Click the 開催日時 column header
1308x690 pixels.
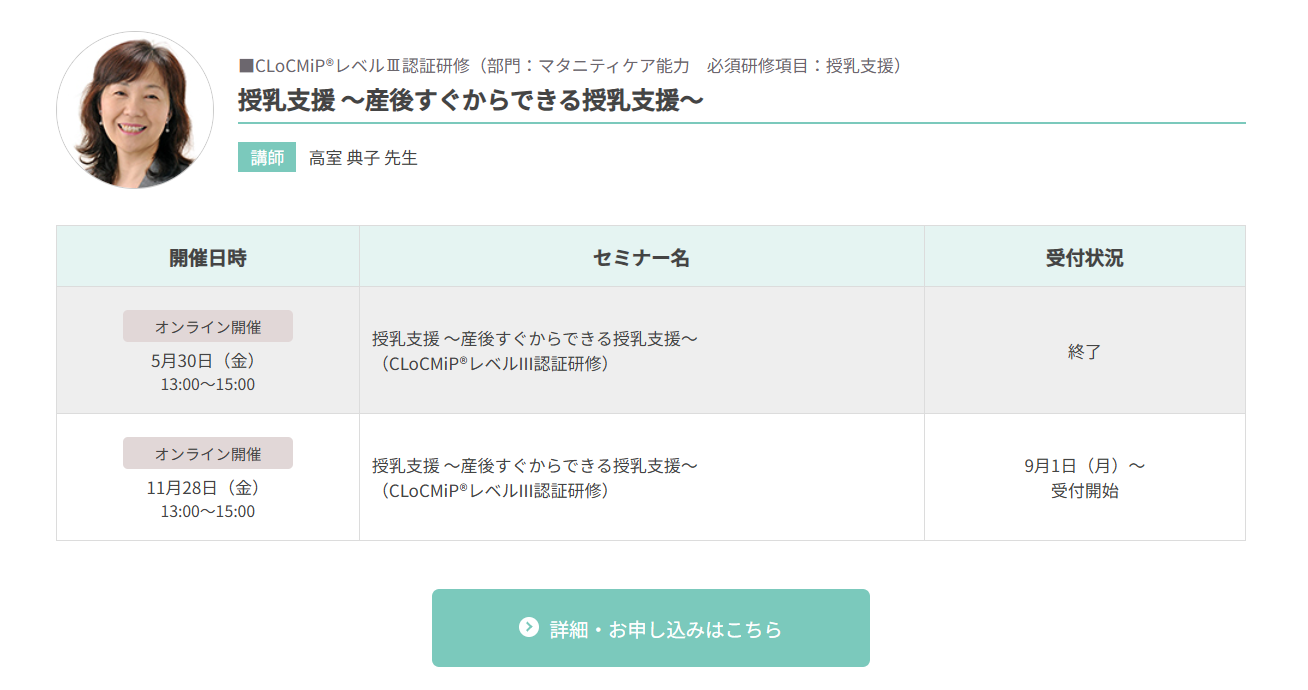[208, 257]
